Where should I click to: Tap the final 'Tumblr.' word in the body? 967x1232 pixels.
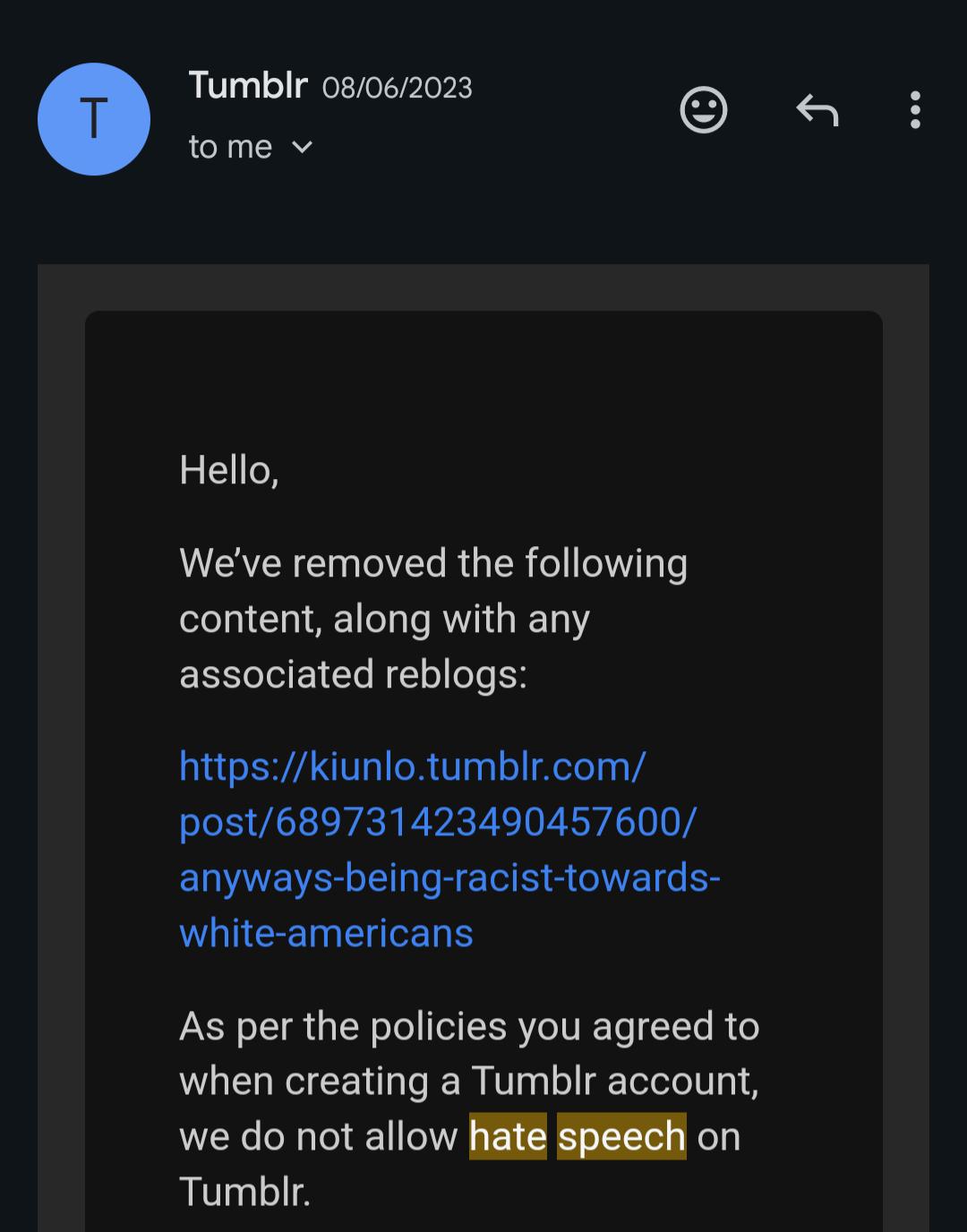pyautogui.click(x=245, y=1193)
